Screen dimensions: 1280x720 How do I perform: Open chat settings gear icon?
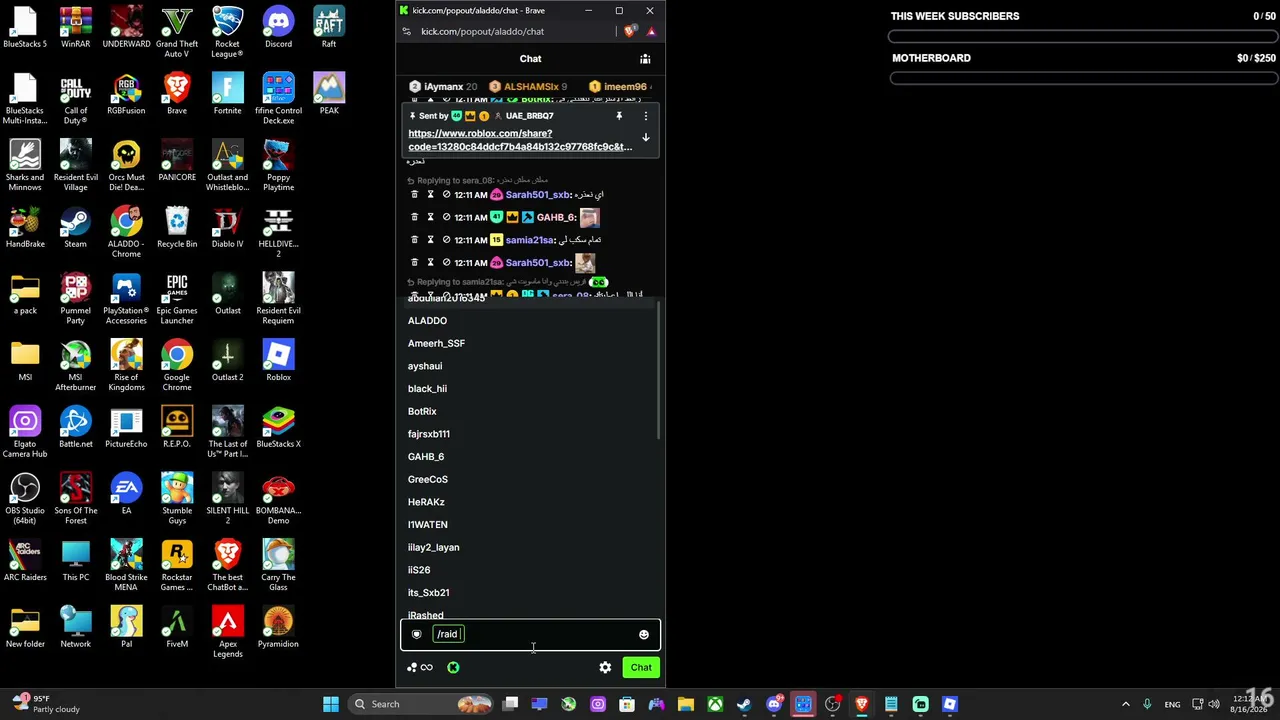(605, 668)
